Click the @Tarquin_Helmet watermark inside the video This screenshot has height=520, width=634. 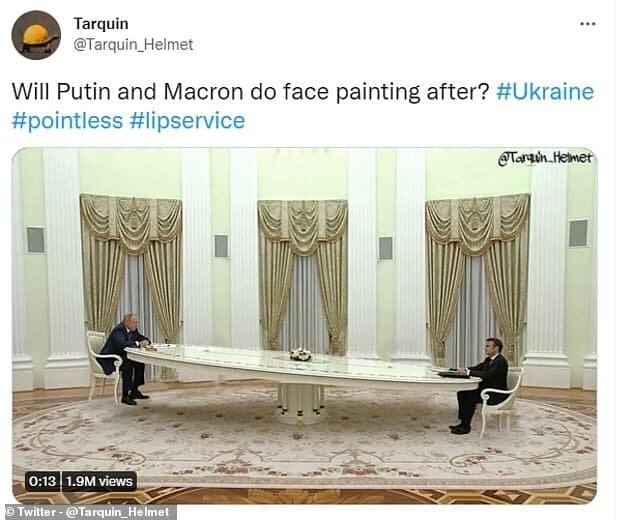[545, 158]
